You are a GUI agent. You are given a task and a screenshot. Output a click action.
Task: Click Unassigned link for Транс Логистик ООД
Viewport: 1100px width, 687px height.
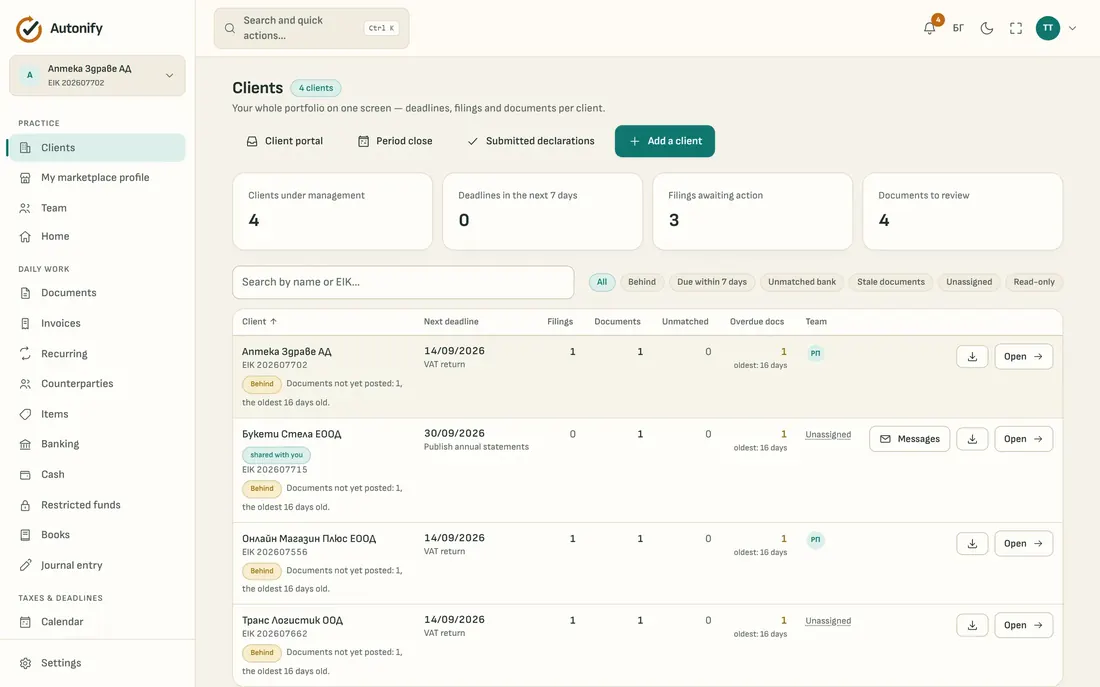[828, 621]
